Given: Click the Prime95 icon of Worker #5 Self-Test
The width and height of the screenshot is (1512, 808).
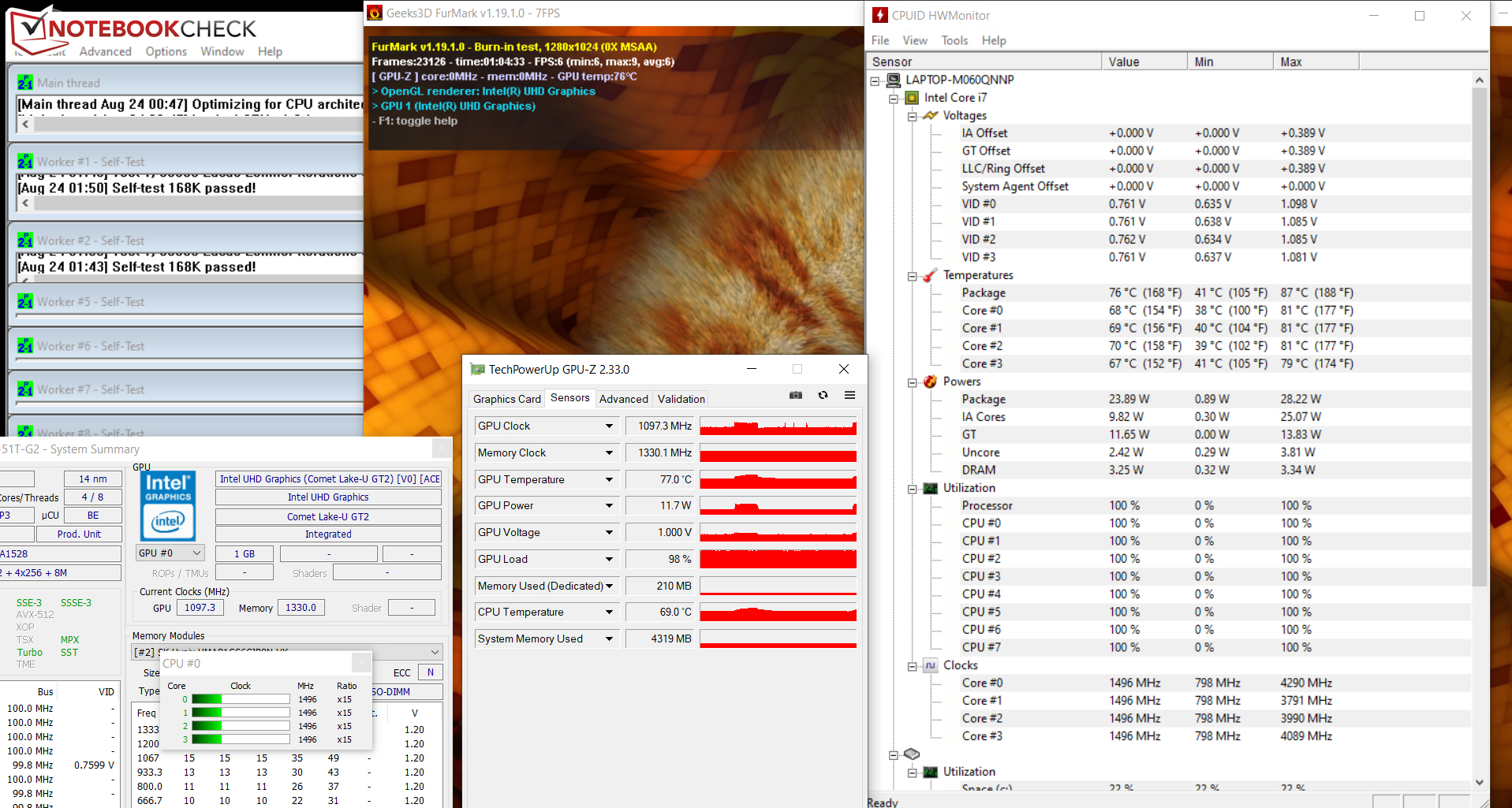Looking at the screenshot, I should click(x=25, y=302).
